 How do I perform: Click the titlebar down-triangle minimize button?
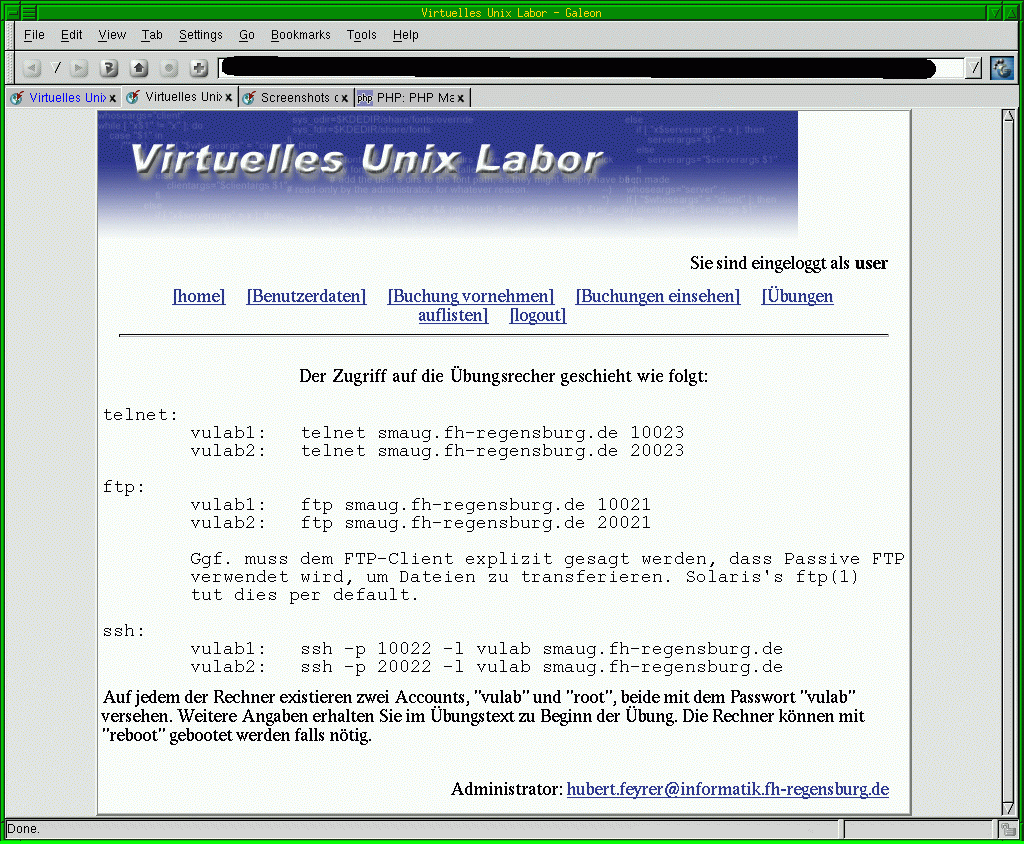point(995,12)
